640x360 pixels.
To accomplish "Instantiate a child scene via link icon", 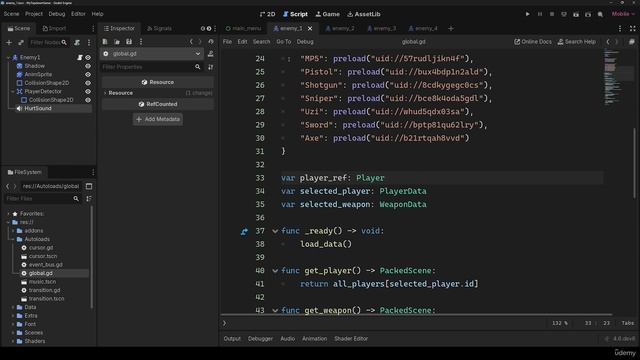I will click(x=21, y=42).
